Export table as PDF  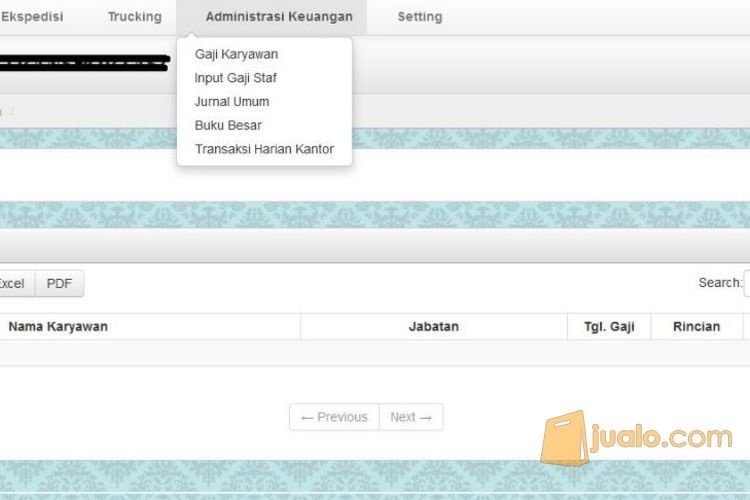(59, 283)
